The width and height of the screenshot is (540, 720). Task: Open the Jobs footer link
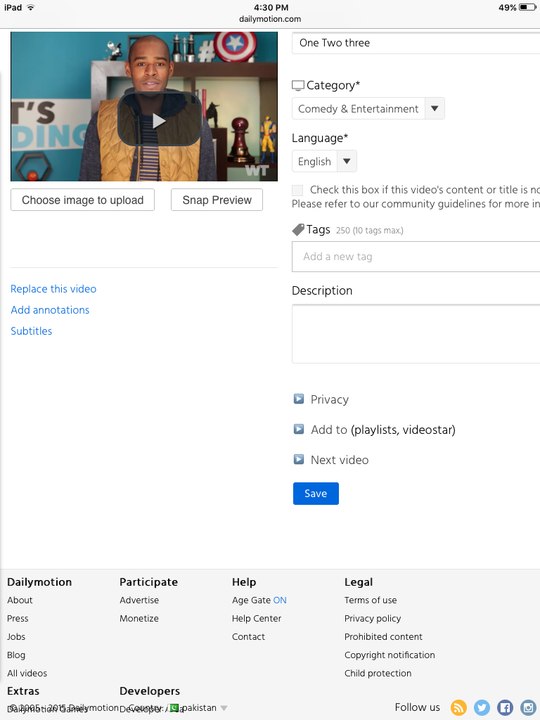tap(16, 636)
